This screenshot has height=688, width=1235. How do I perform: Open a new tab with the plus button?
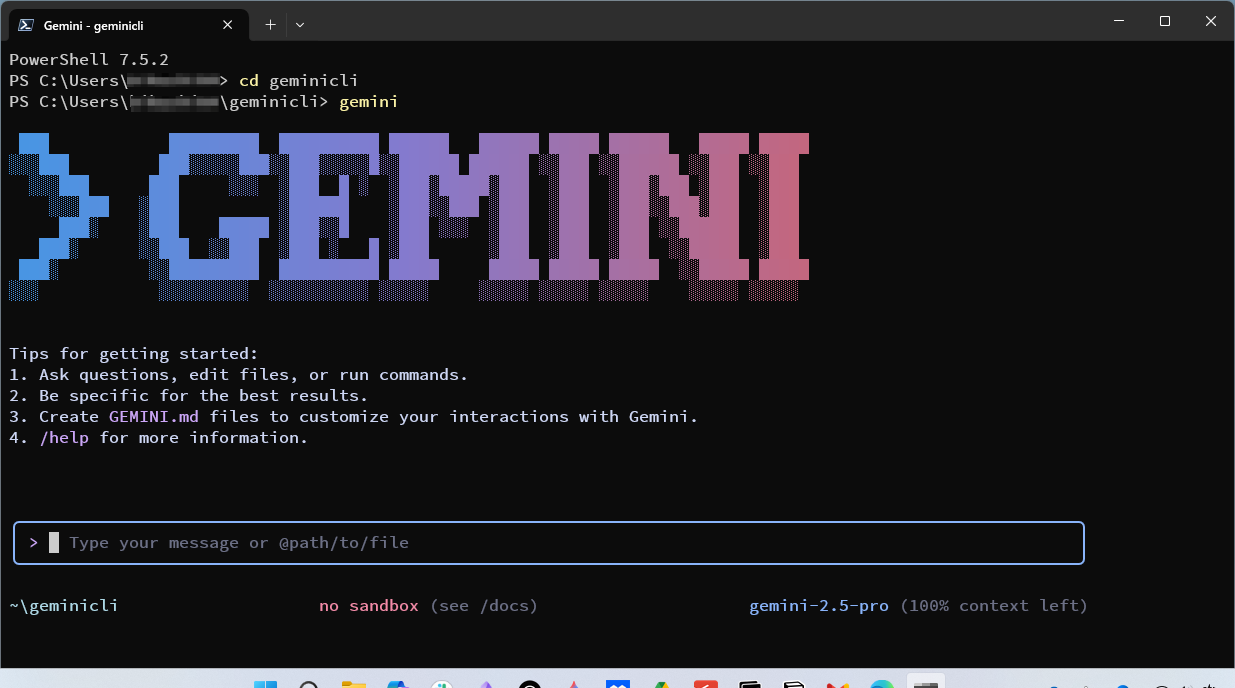pyautogui.click(x=269, y=24)
